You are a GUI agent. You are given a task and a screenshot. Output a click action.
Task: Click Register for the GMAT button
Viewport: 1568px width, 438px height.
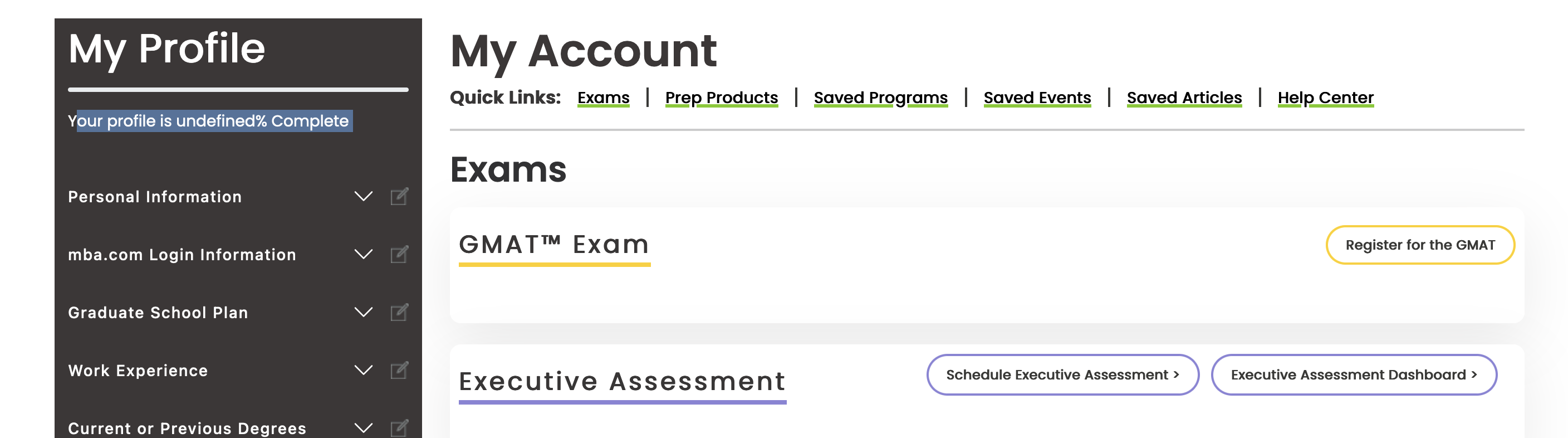1419,245
